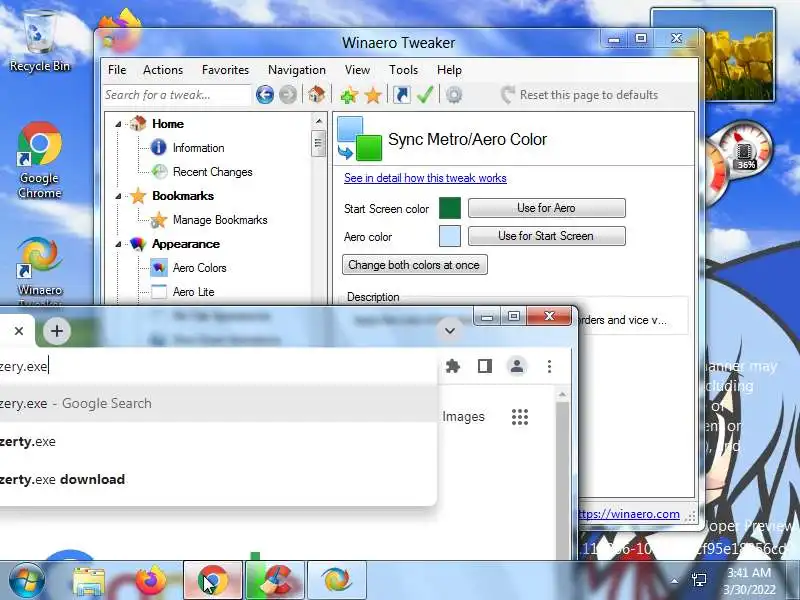Open a new Chrome tab with plus button
Image resolution: width=800 pixels, height=600 pixels.
click(x=57, y=331)
